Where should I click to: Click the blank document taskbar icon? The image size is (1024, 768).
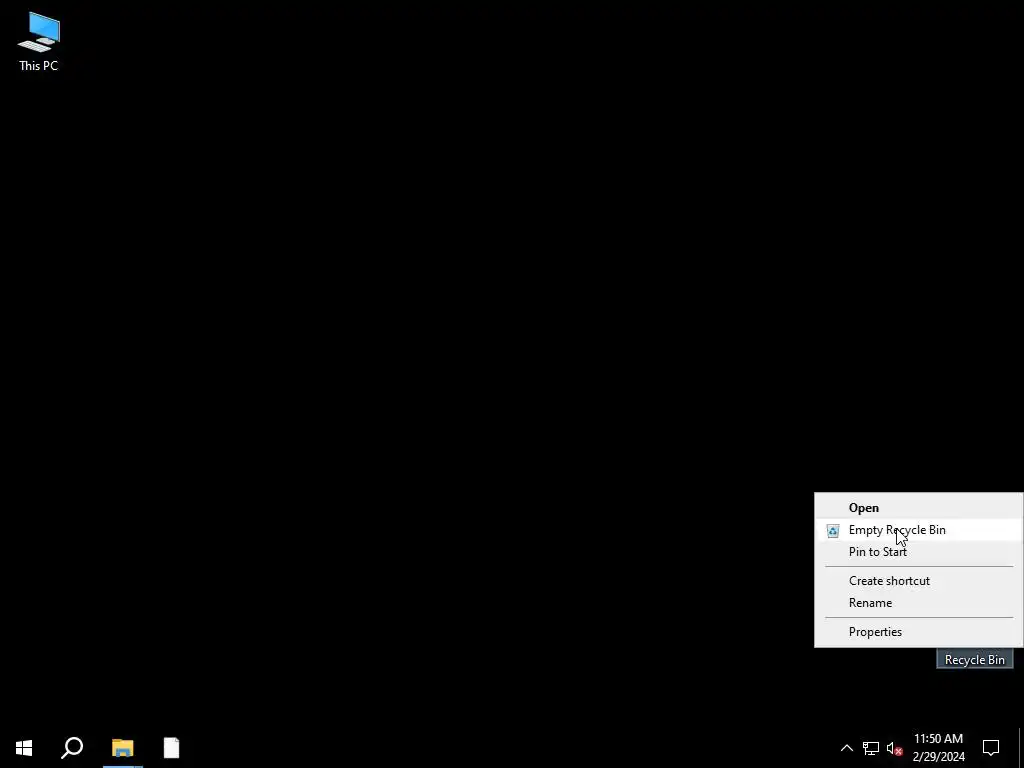(x=171, y=748)
